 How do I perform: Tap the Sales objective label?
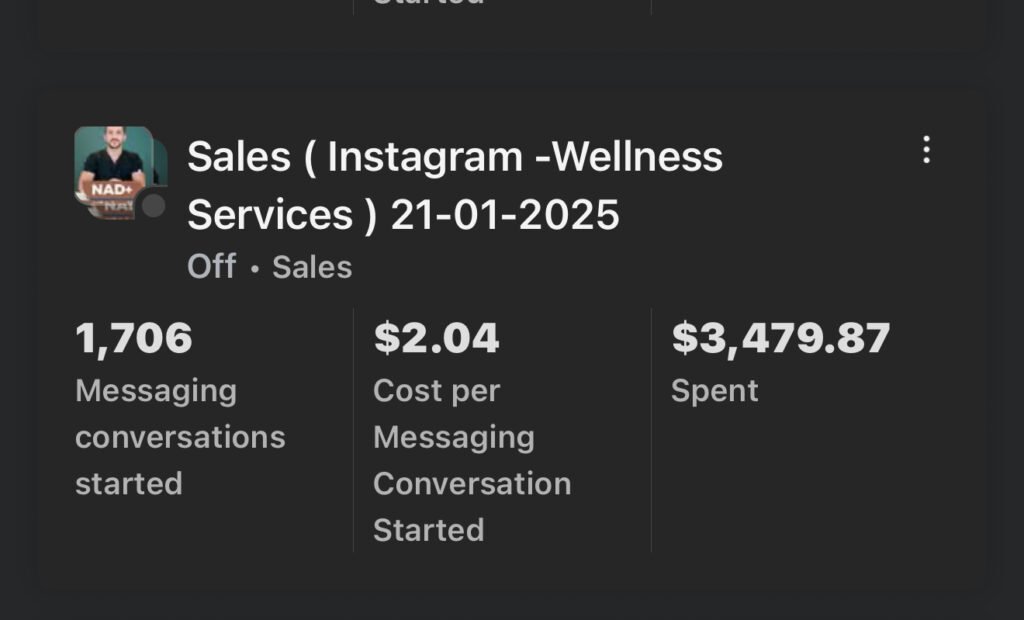click(312, 267)
